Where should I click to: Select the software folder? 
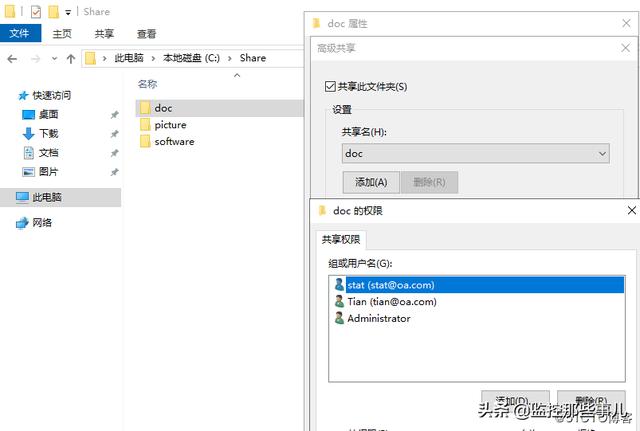tap(167, 142)
